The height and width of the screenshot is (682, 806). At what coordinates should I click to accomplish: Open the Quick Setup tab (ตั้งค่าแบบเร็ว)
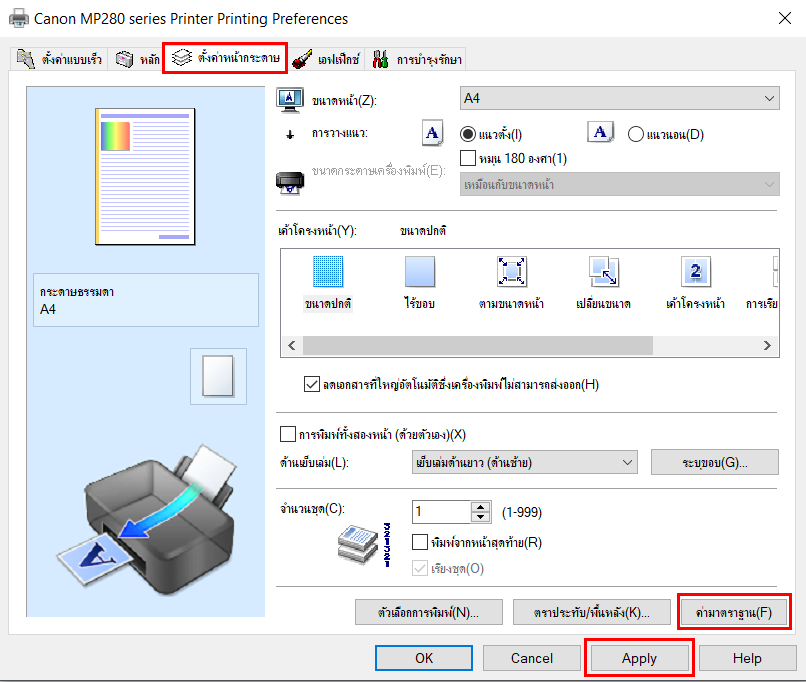tap(59, 59)
